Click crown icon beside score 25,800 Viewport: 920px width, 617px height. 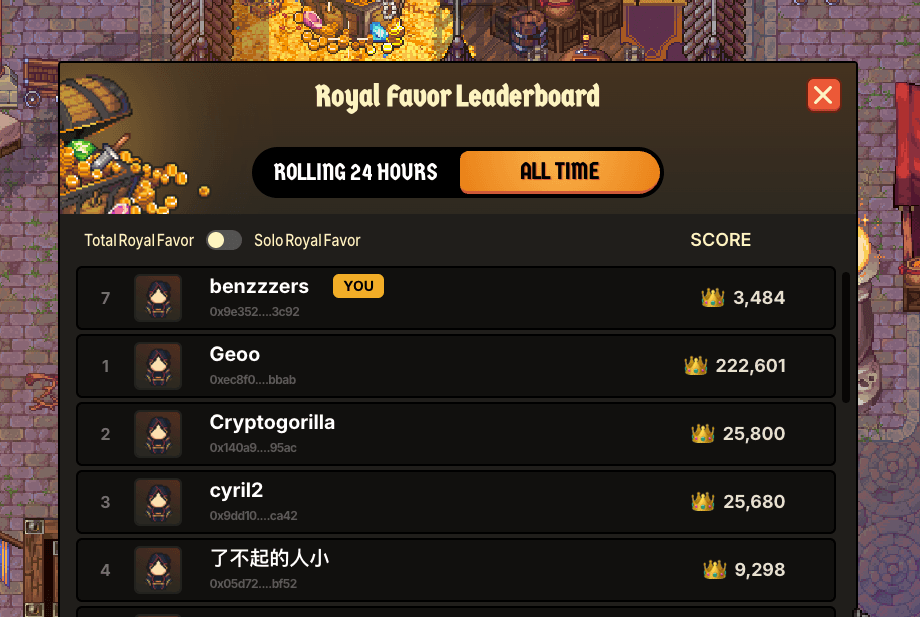click(703, 433)
